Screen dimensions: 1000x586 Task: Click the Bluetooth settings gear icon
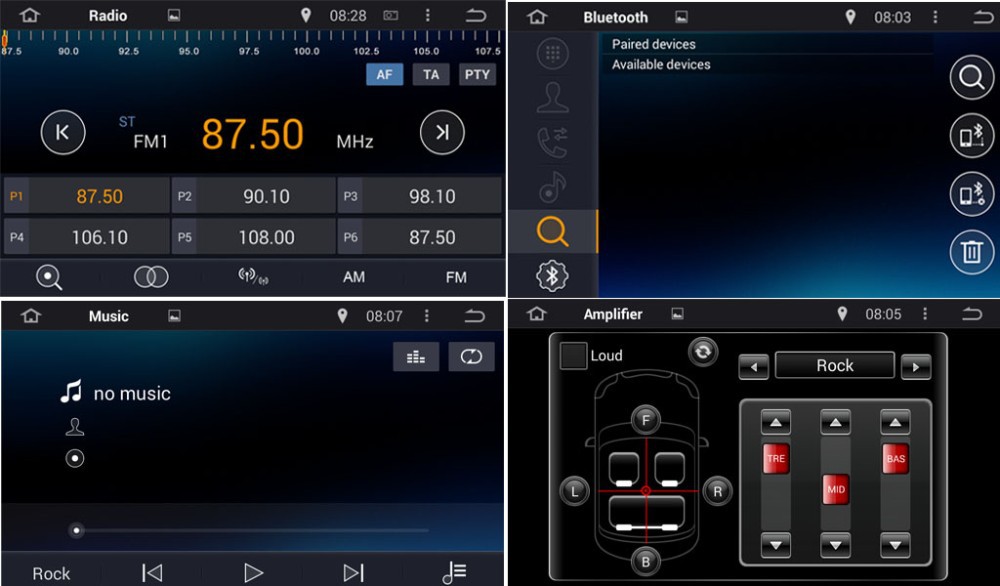click(553, 275)
